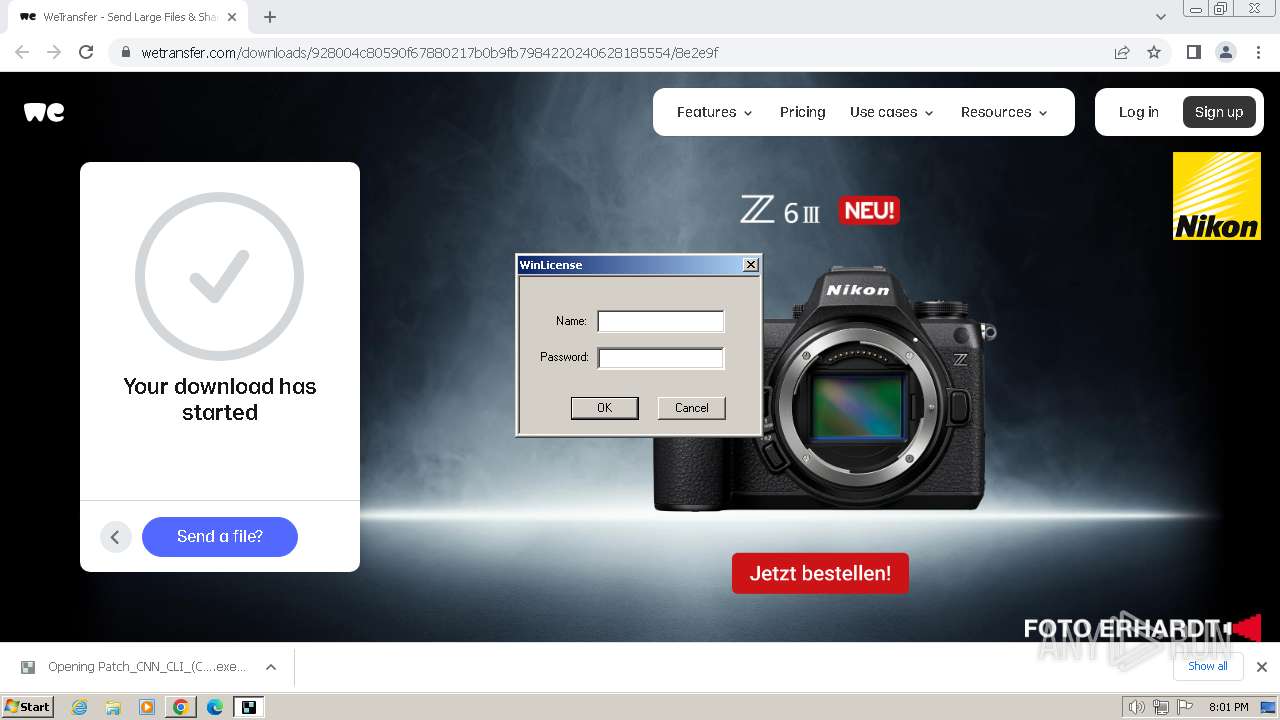Open media player from taskbar
Viewport: 1280px width, 720px height.
click(x=147, y=707)
